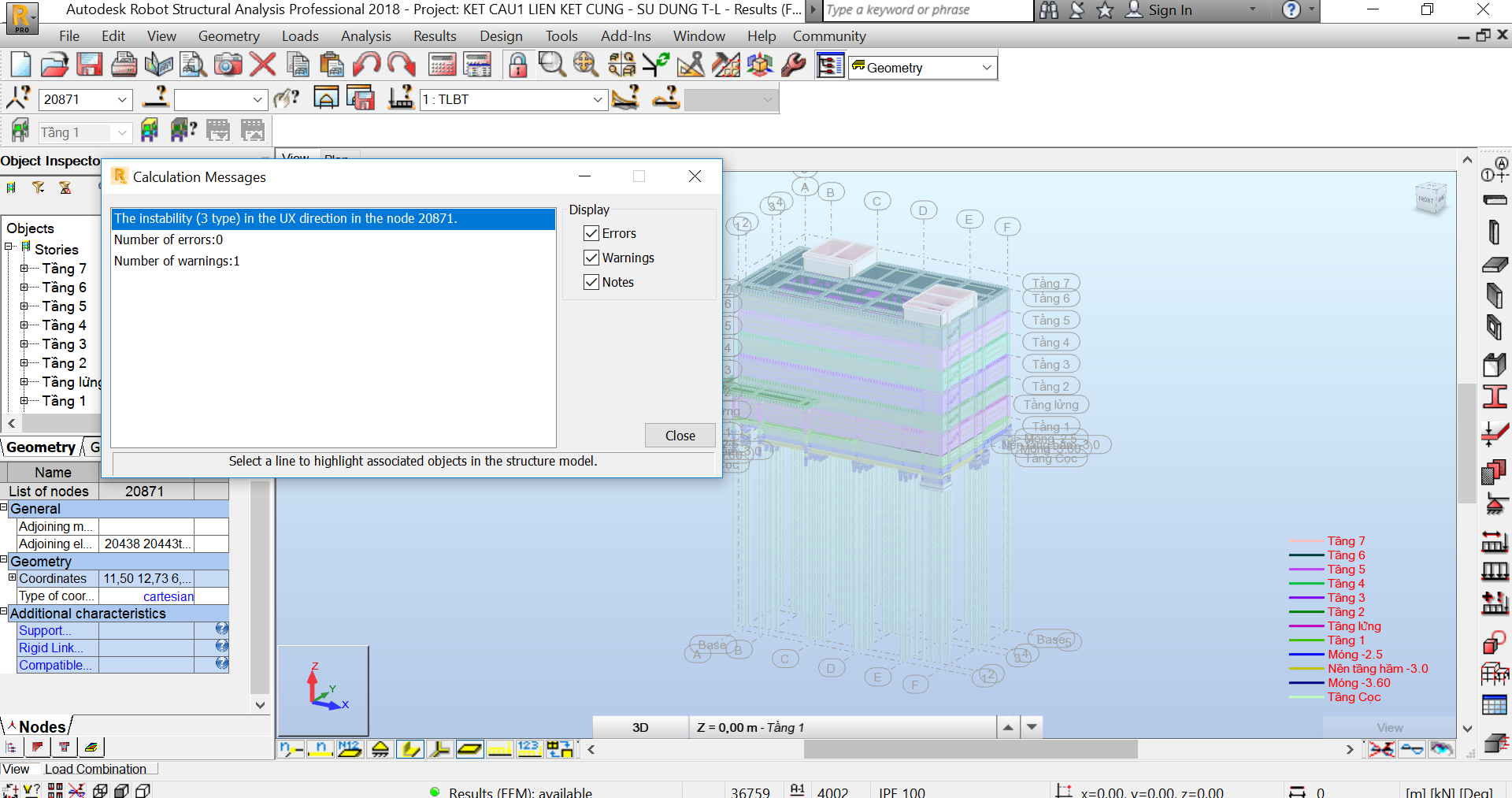1512x798 pixels.
Task: Uncheck the Errors checkbox
Action: (x=591, y=233)
